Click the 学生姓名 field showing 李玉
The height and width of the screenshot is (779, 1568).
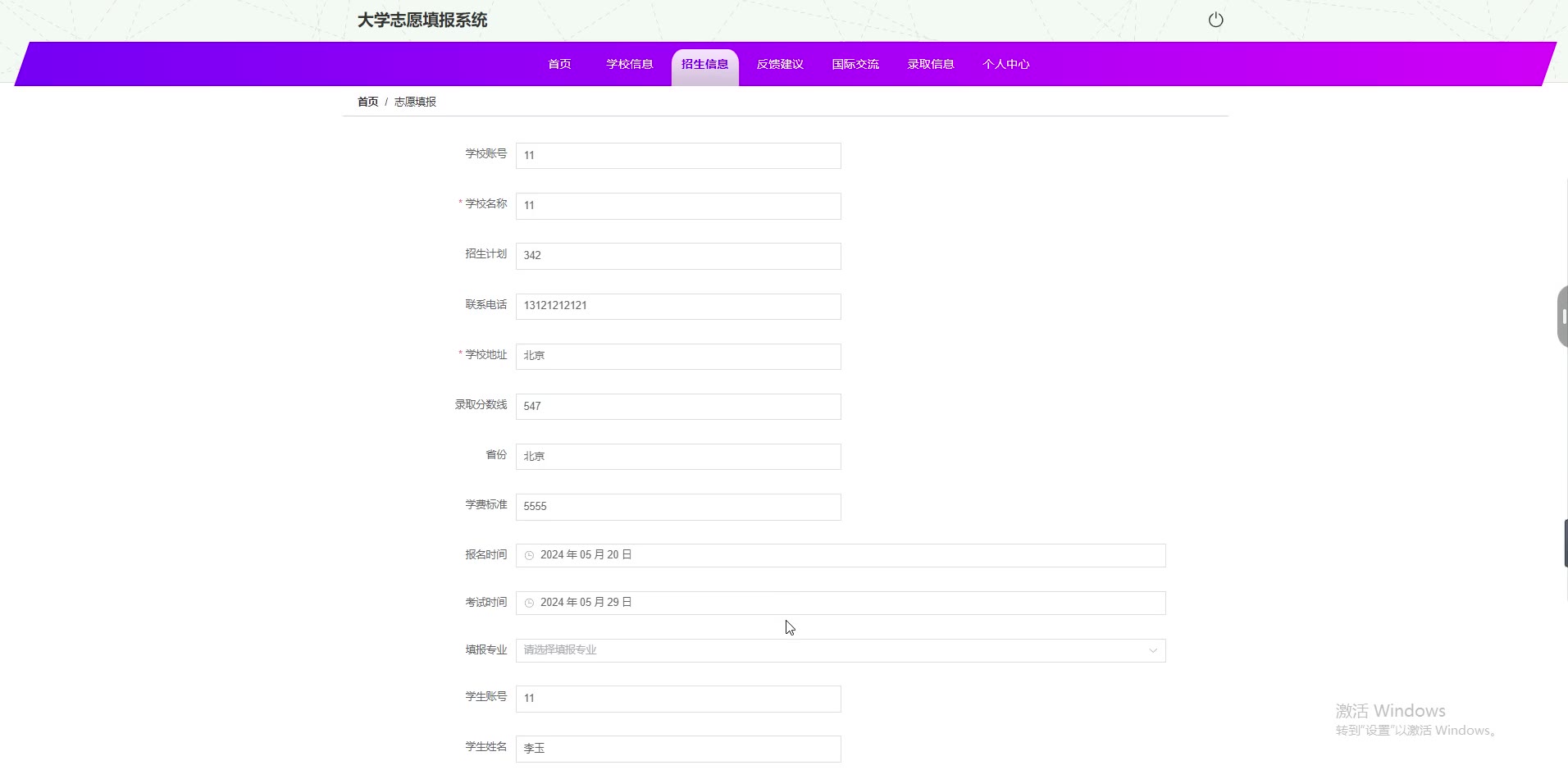coord(678,749)
